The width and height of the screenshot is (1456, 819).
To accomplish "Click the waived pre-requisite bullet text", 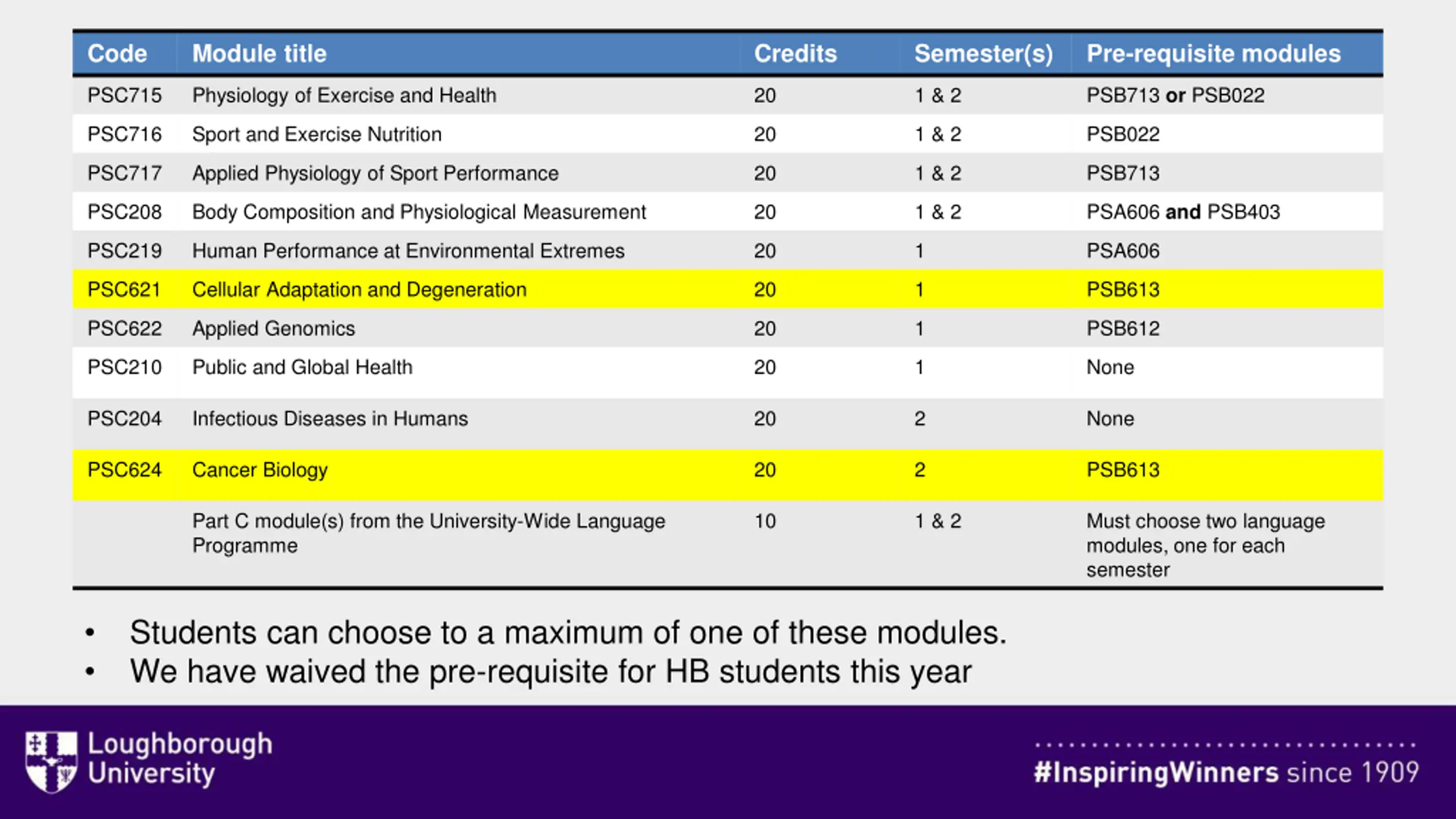I will (551, 672).
